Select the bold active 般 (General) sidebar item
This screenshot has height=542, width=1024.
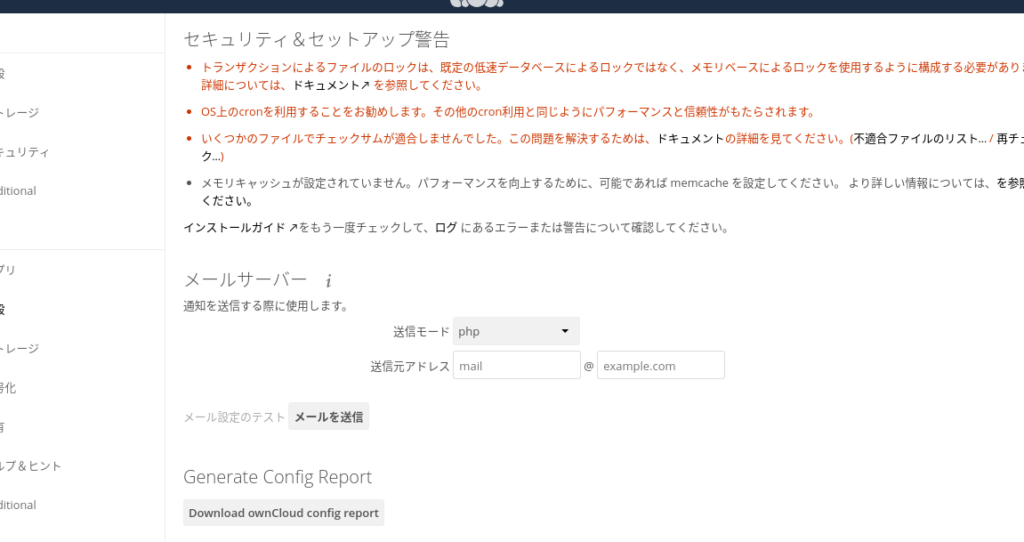click(x=4, y=309)
